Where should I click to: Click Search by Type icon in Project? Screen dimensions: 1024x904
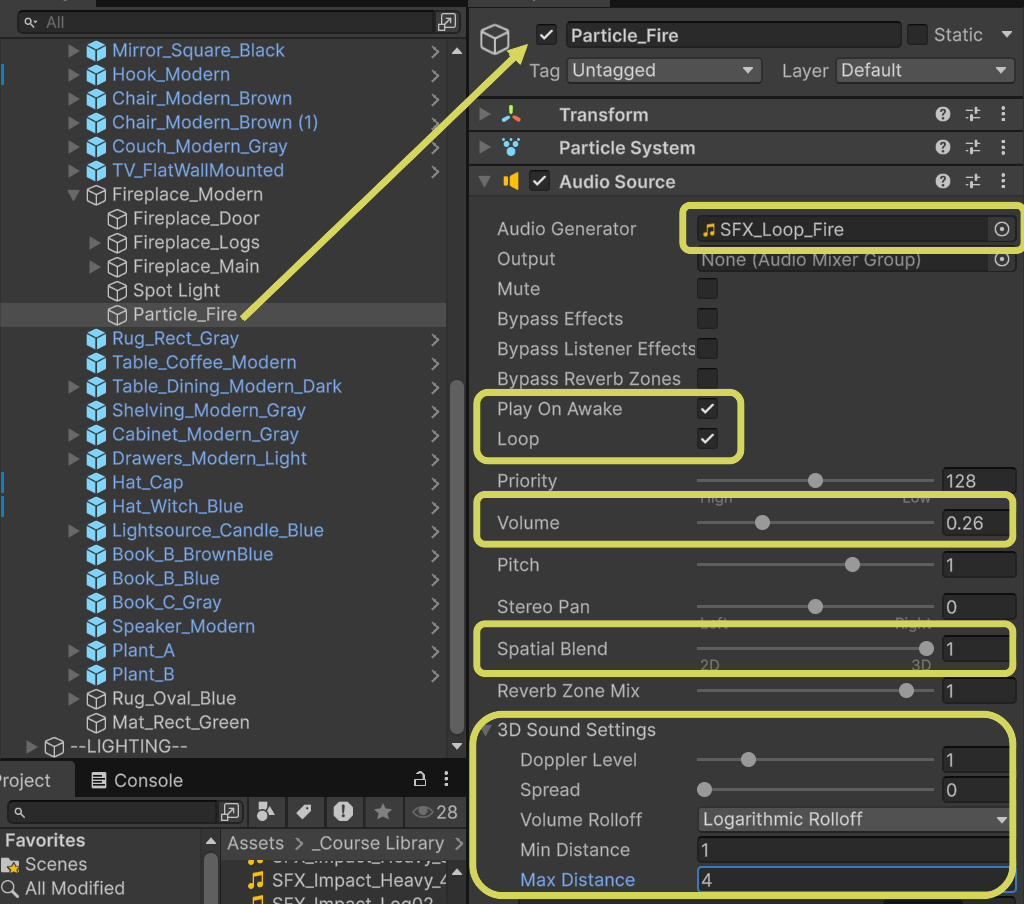pos(266,811)
